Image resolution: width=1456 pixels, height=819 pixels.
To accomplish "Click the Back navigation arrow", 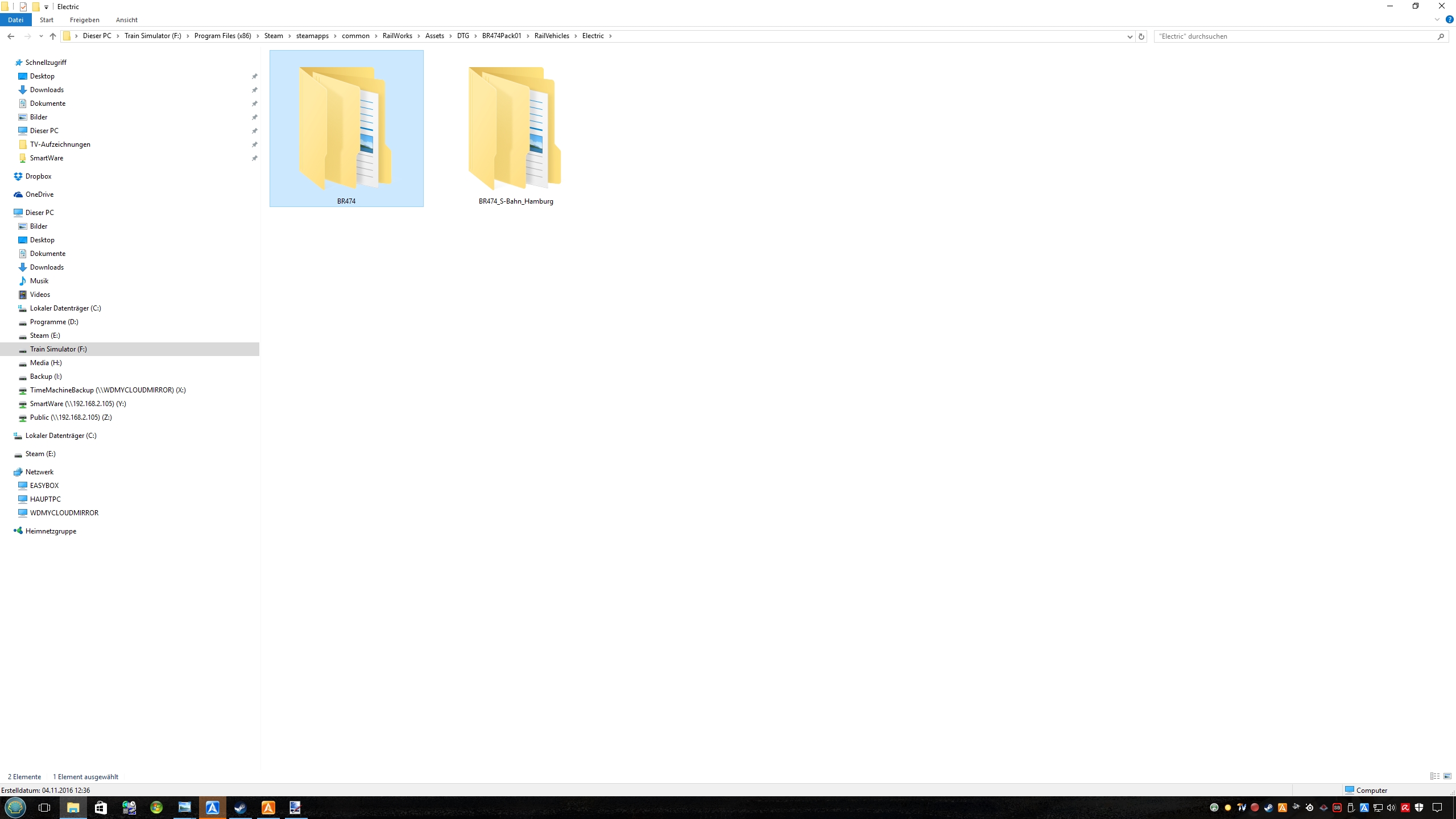I will pyautogui.click(x=11, y=36).
